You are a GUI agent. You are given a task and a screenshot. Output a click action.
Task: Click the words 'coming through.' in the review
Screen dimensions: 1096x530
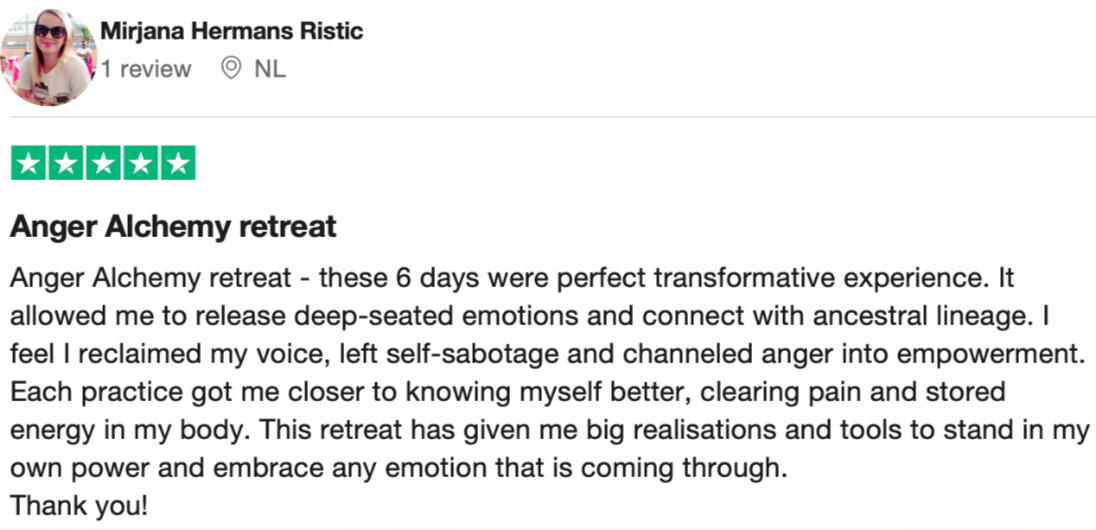coord(686,468)
